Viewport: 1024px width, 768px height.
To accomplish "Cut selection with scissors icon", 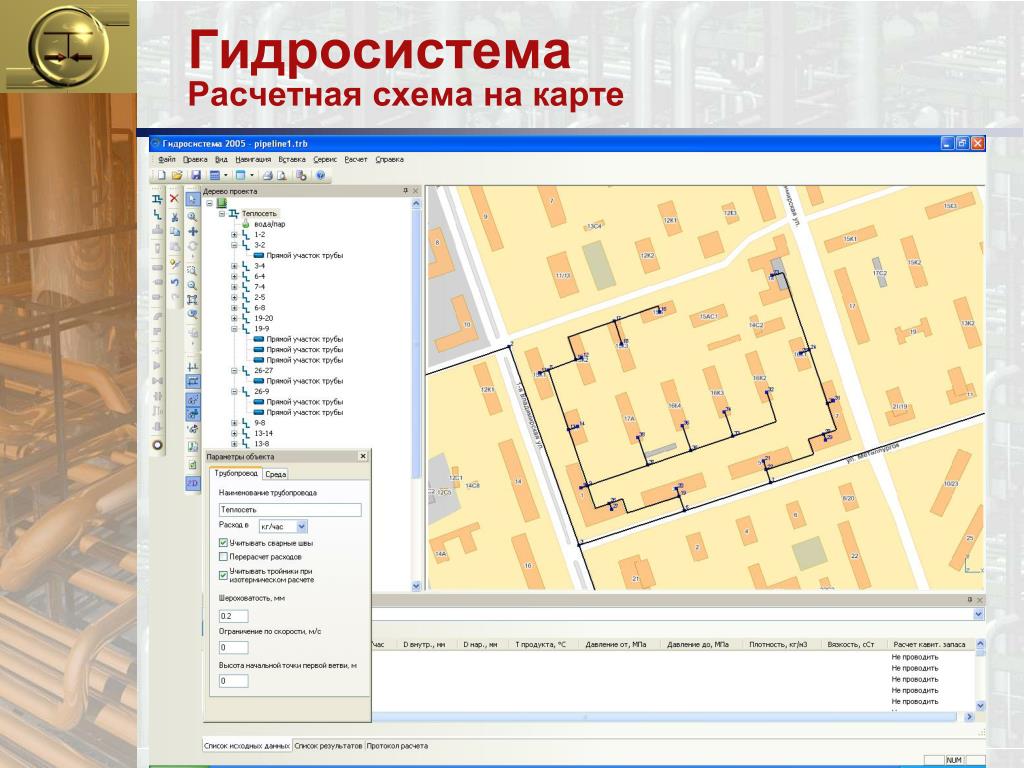I will point(174,217).
